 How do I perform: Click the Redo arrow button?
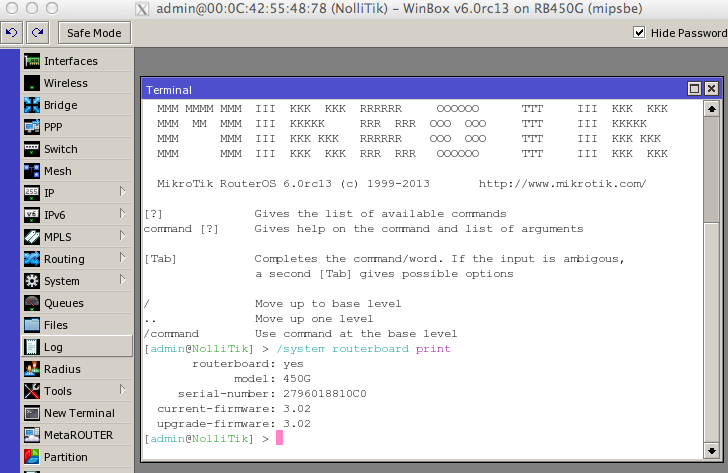[38, 33]
